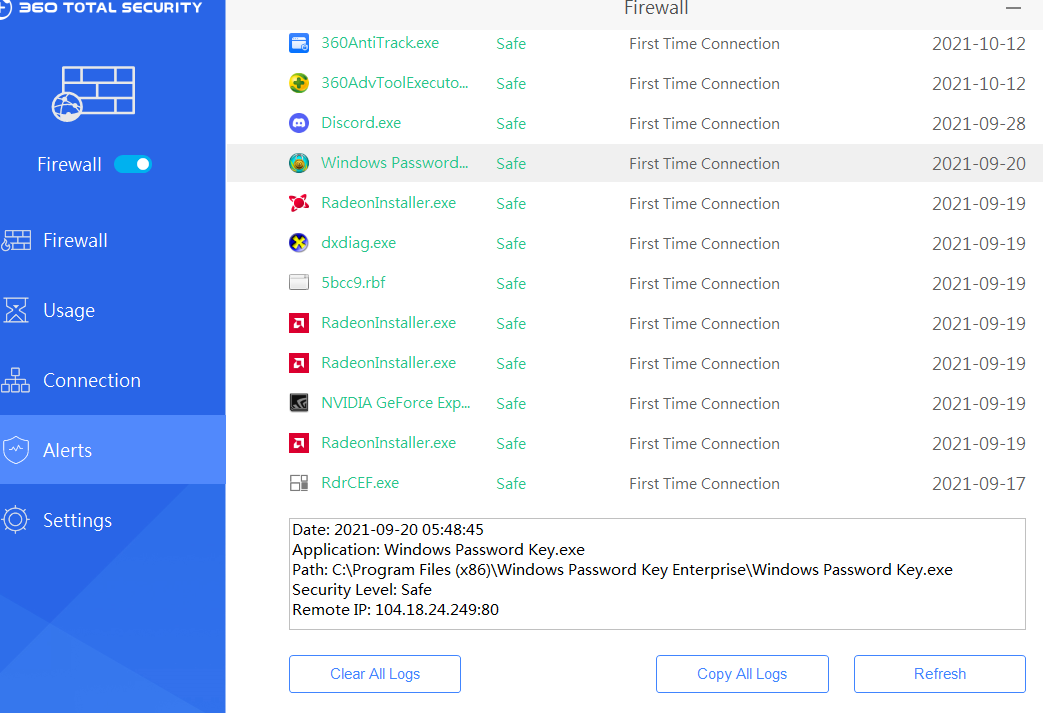Turn off the Firewall switch
Screen dimensions: 1043x713
click(x=133, y=164)
